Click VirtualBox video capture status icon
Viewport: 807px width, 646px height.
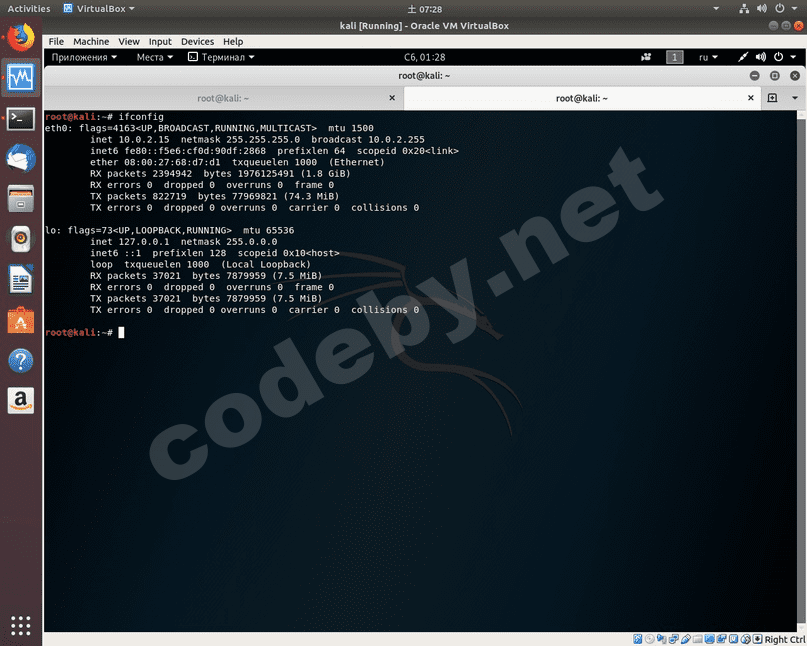tap(722, 639)
